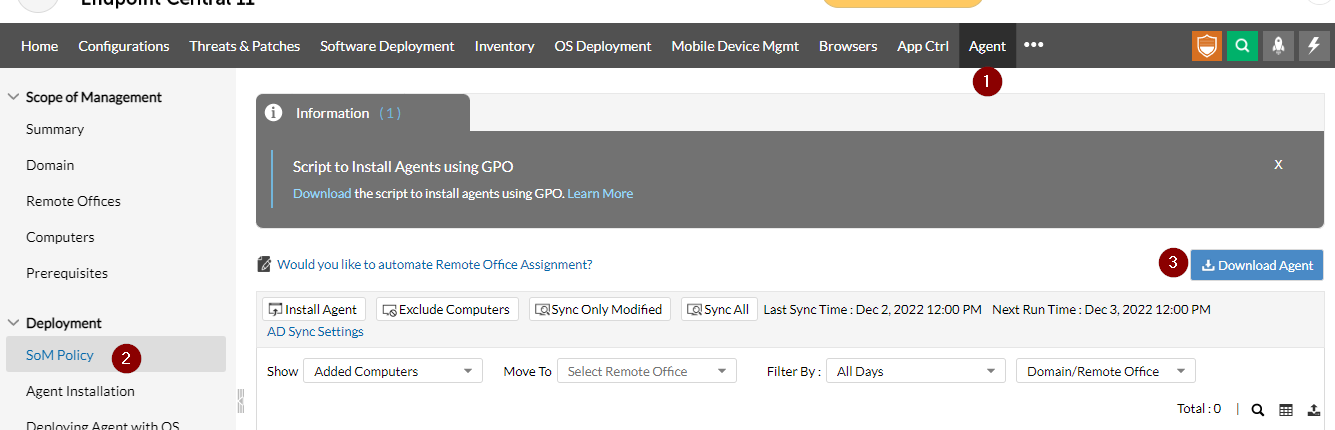The image size is (1335, 430).
Task: Collapse the Scope of Management section
Action: pyautogui.click(x=14, y=97)
